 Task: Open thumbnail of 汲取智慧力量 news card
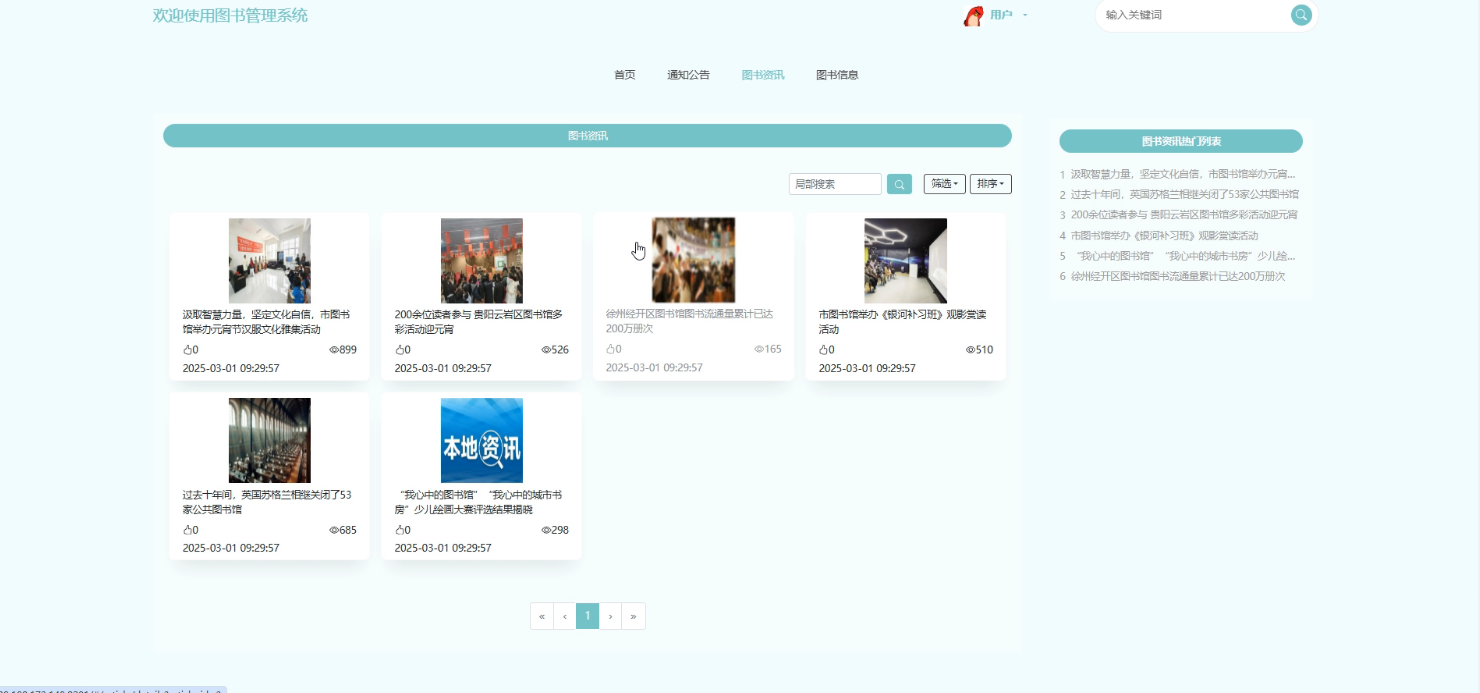coord(269,261)
